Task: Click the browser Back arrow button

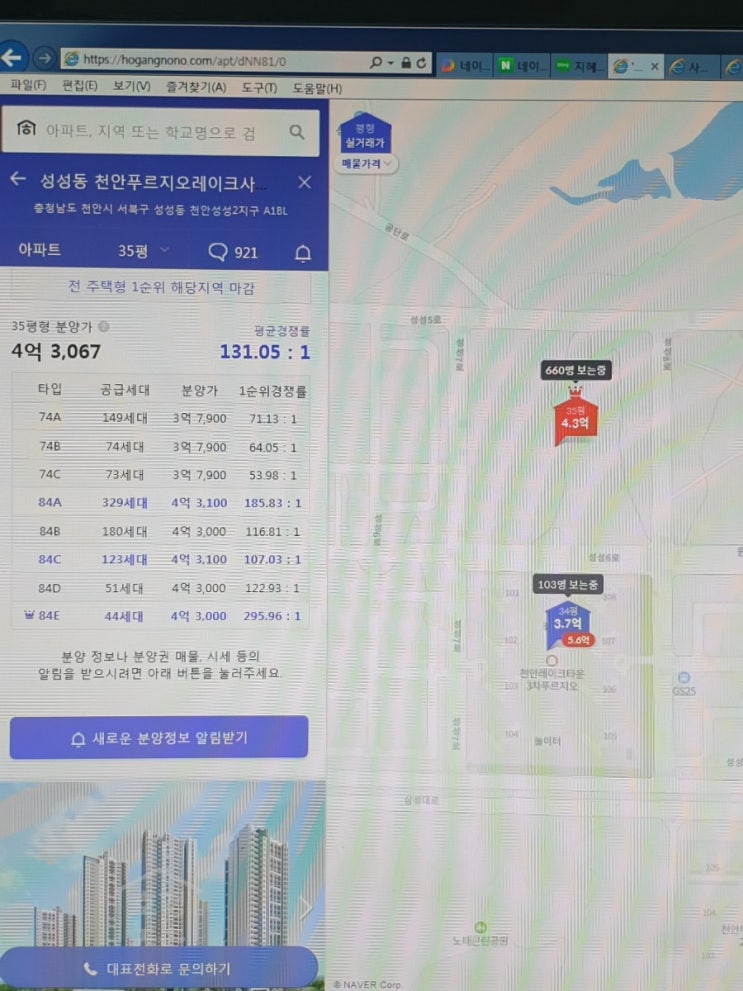Action: [x=13, y=58]
